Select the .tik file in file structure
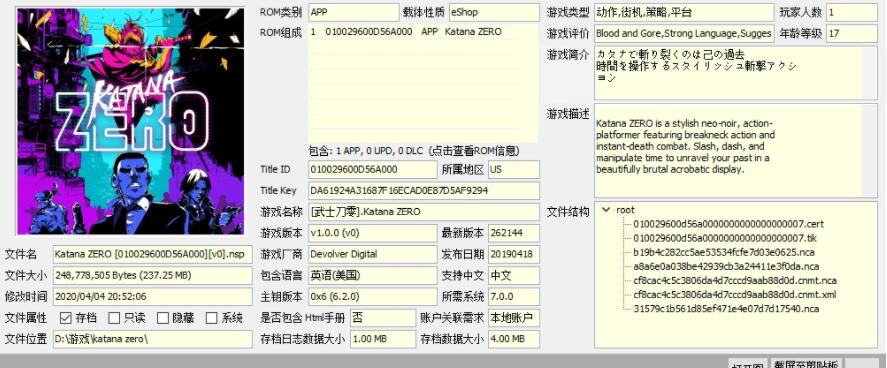Viewport: 887px width, 368px height. coord(725,238)
